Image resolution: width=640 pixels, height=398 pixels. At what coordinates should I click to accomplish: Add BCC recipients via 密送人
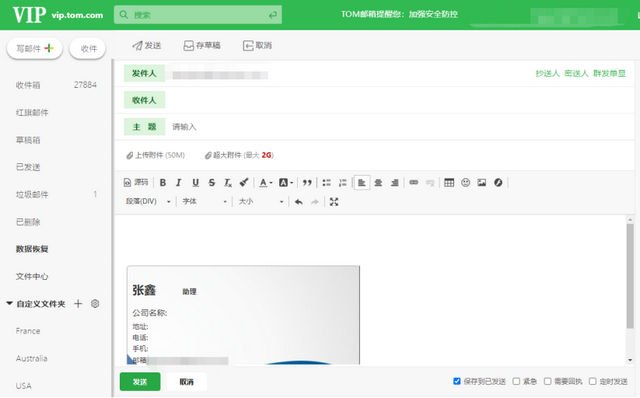pos(576,73)
